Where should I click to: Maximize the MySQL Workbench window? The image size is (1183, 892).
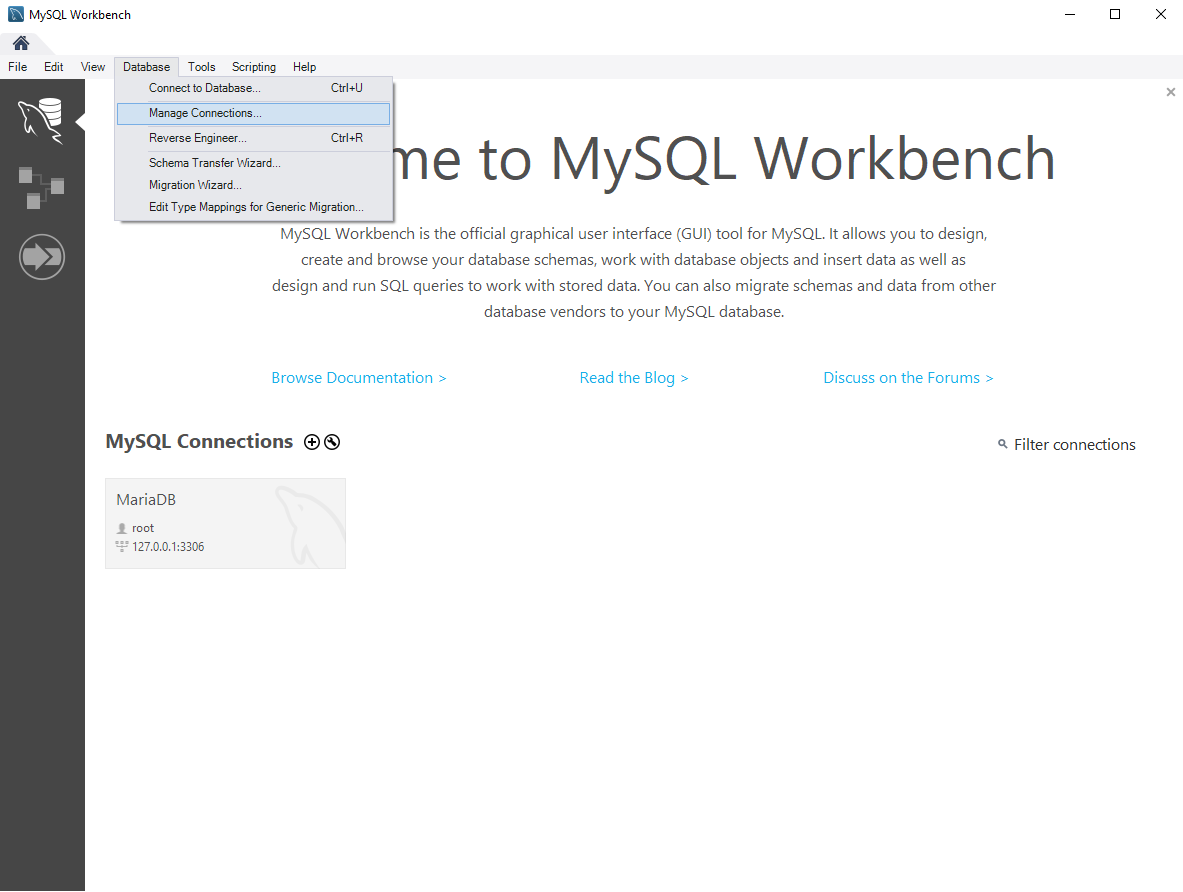[1115, 14]
